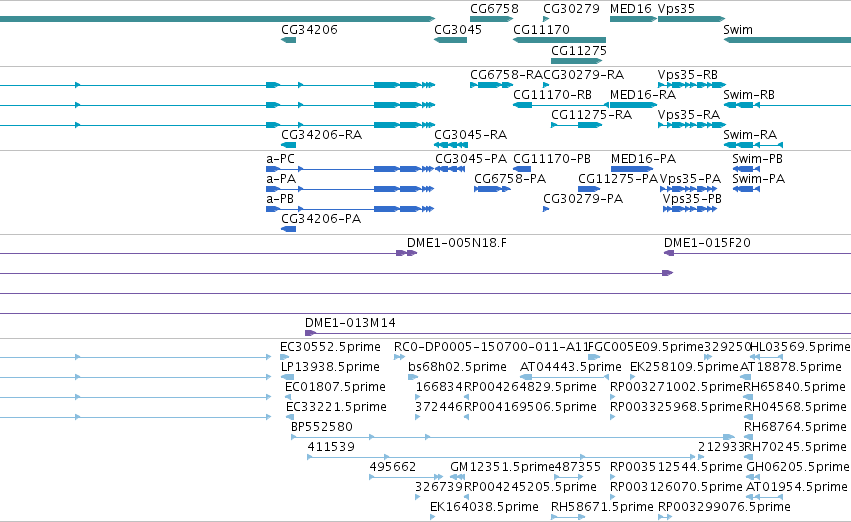Select the CG11275-PA protein label

tap(618, 180)
